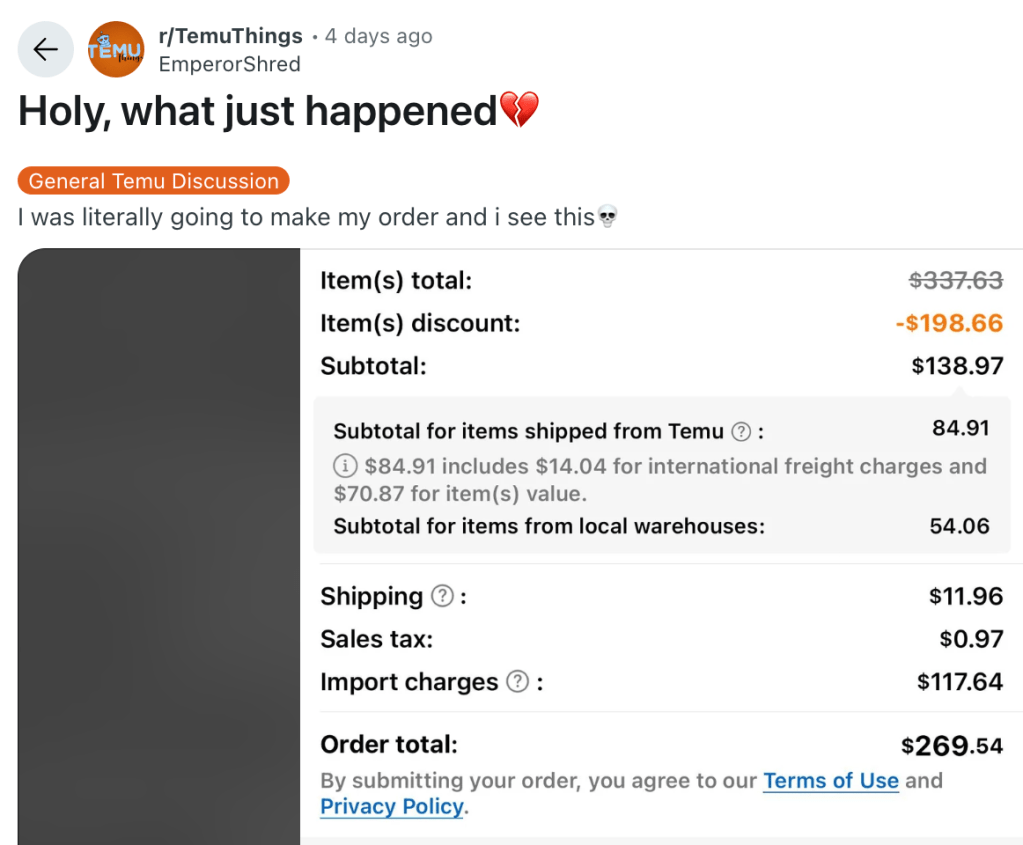The width and height of the screenshot is (1023, 845).
Task: Click the '4 days ago' timestamp
Action: (x=379, y=36)
